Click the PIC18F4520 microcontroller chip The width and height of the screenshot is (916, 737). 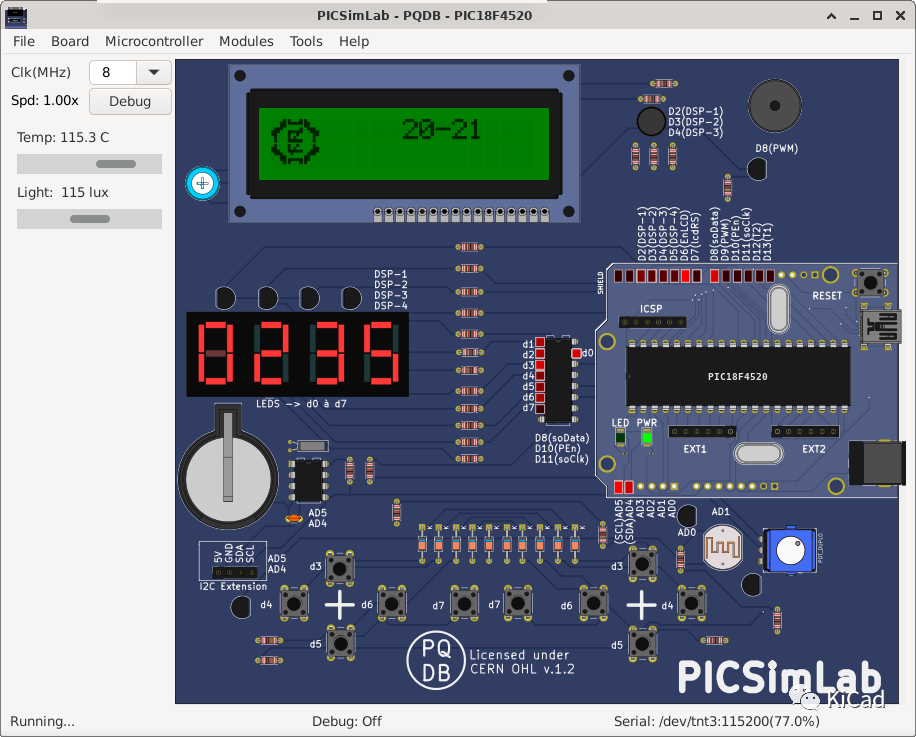click(x=737, y=375)
